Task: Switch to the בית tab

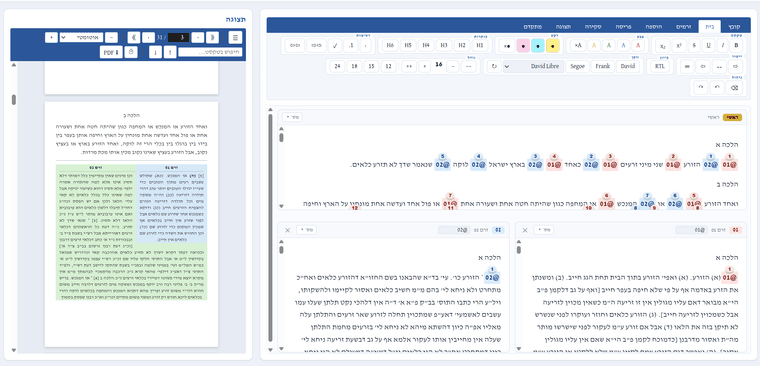Action: [710, 26]
